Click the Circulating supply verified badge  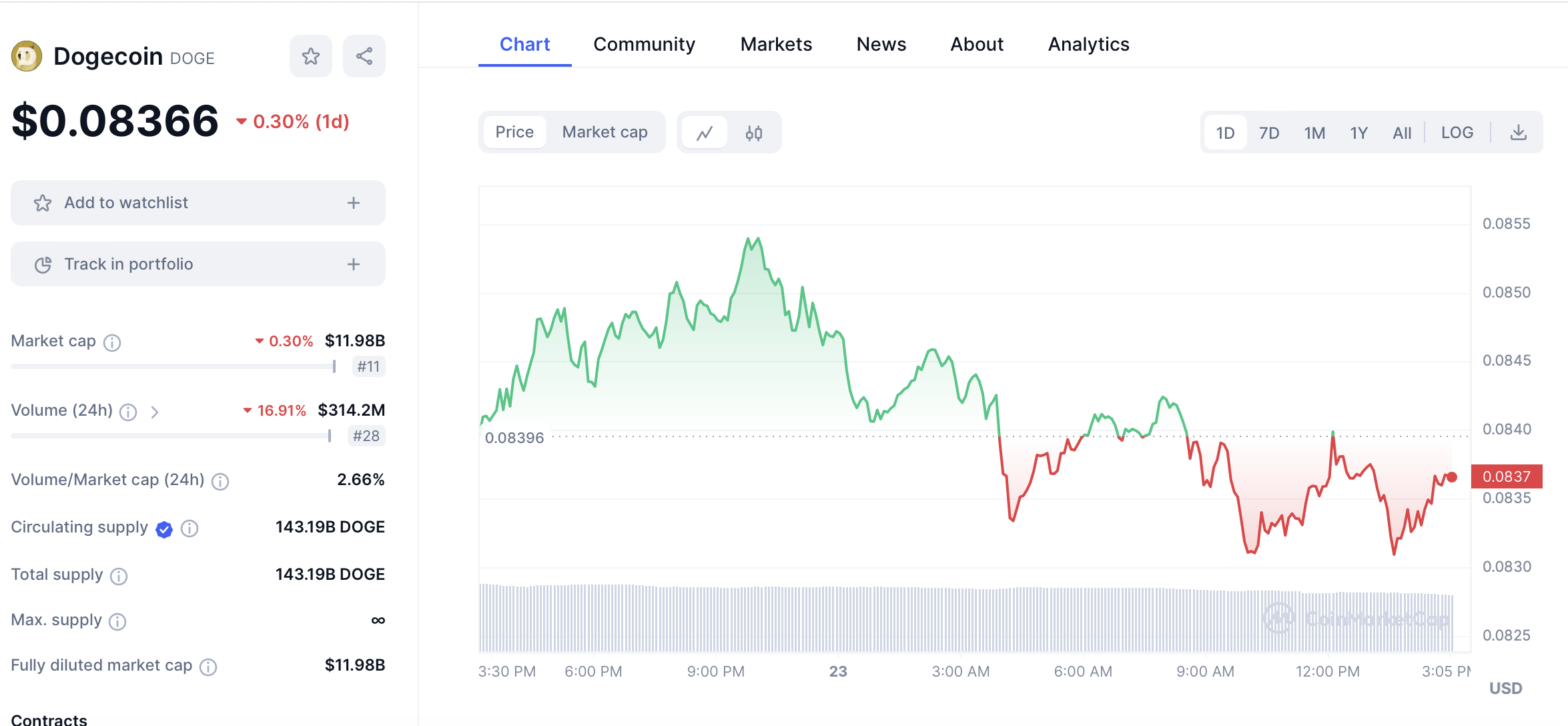[164, 529]
